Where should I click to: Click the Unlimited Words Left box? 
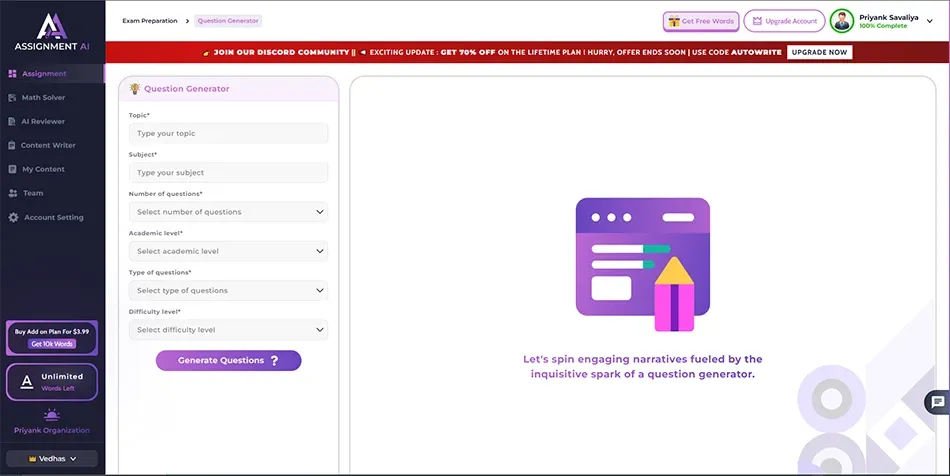(52, 382)
